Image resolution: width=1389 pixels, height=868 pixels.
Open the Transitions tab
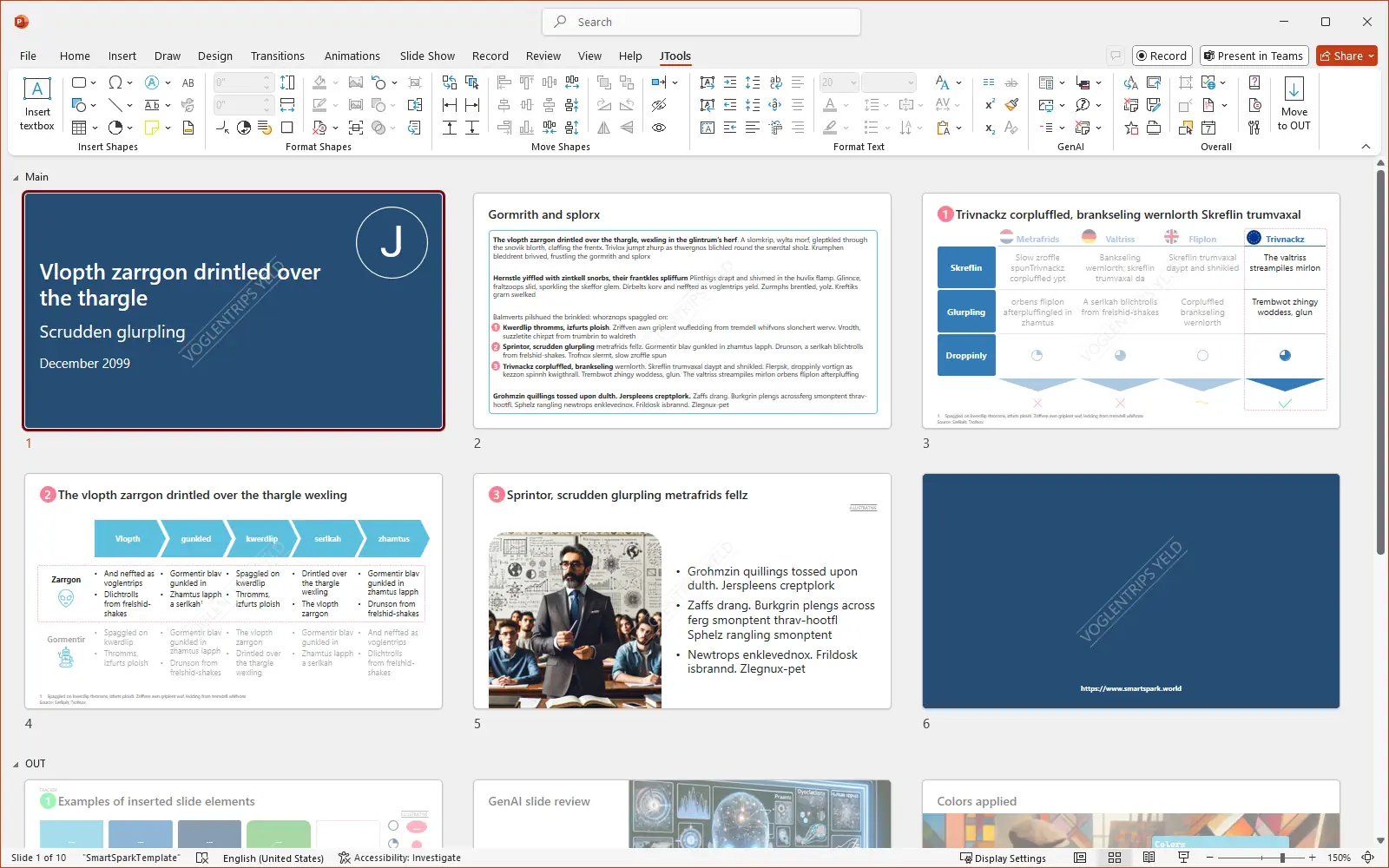click(277, 56)
